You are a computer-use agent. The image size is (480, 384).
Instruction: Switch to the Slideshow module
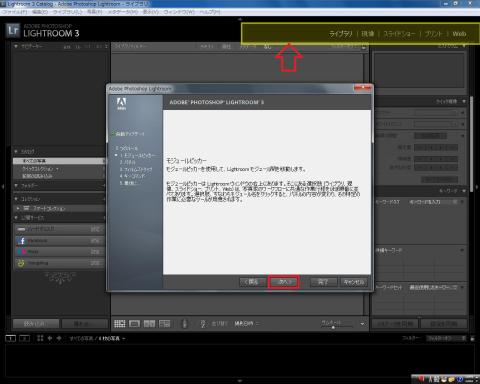click(x=399, y=34)
